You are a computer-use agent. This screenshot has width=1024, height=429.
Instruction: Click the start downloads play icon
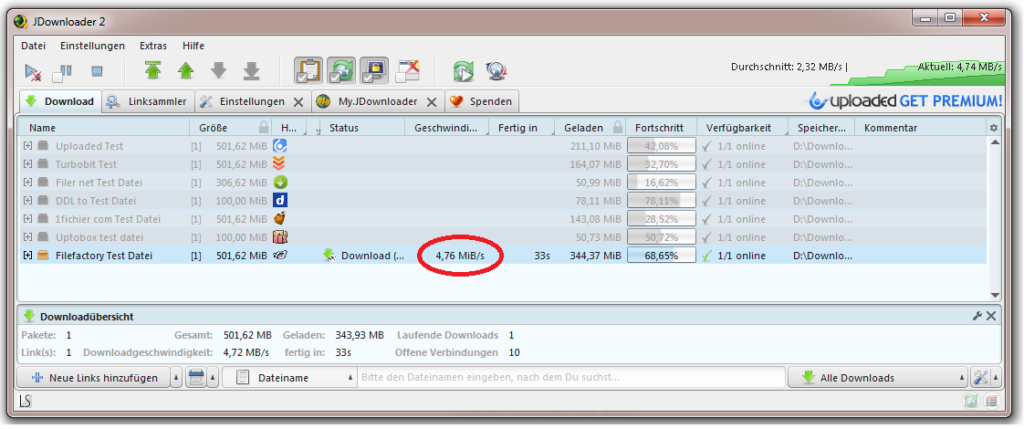tap(31, 71)
